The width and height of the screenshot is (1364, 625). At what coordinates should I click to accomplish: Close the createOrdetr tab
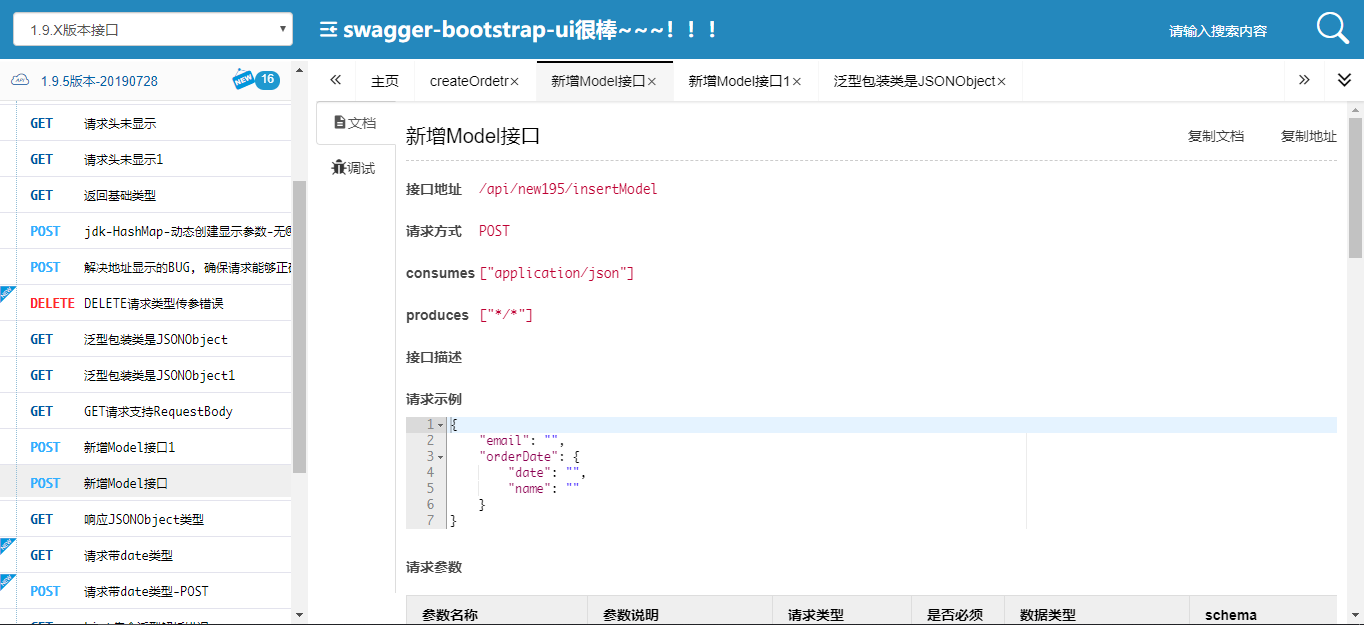(515, 82)
